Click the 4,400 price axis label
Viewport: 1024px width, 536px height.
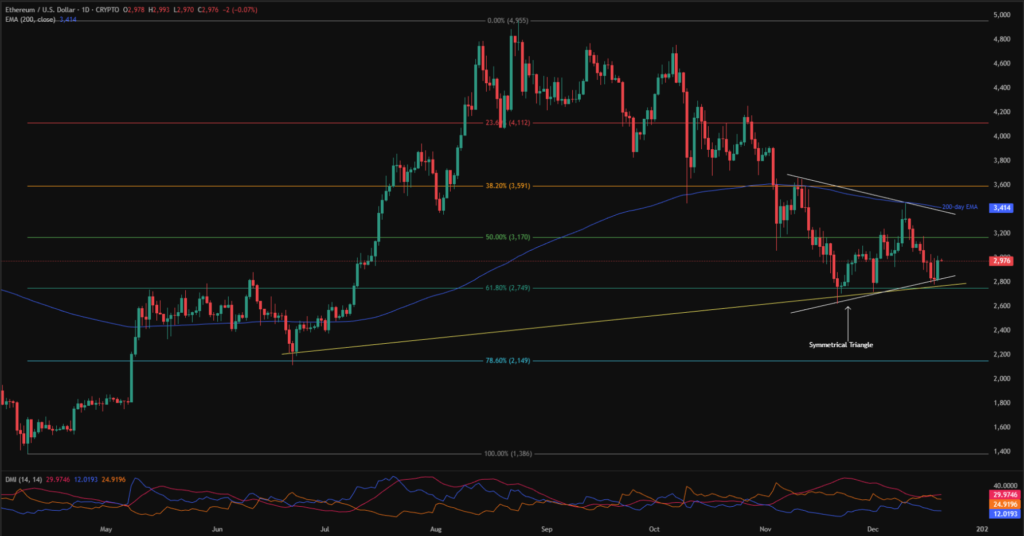1002,88
